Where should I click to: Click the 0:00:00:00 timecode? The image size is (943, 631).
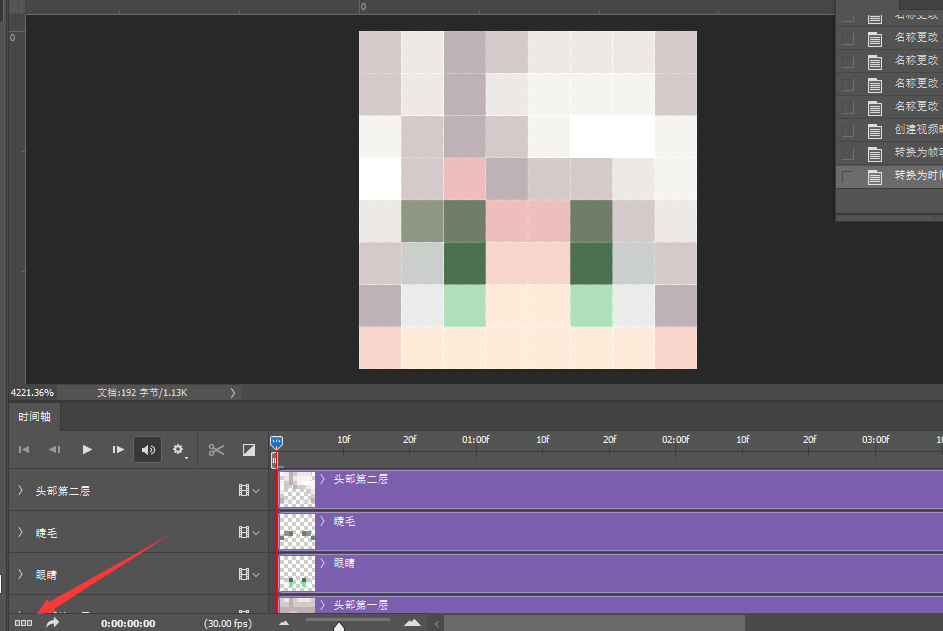(x=128, y=623)
